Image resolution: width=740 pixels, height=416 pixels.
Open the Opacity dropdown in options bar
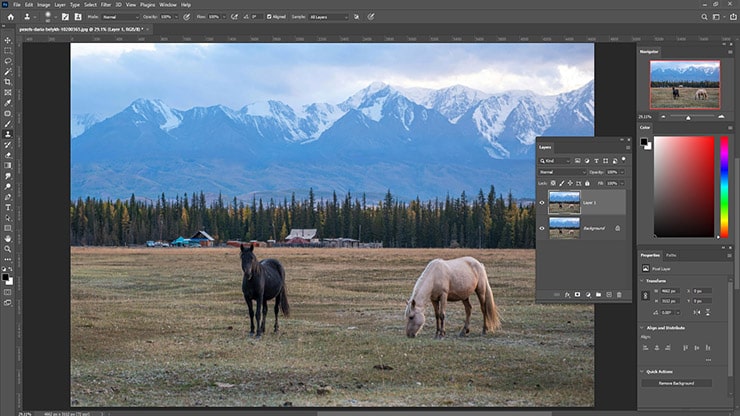point(176,17)
